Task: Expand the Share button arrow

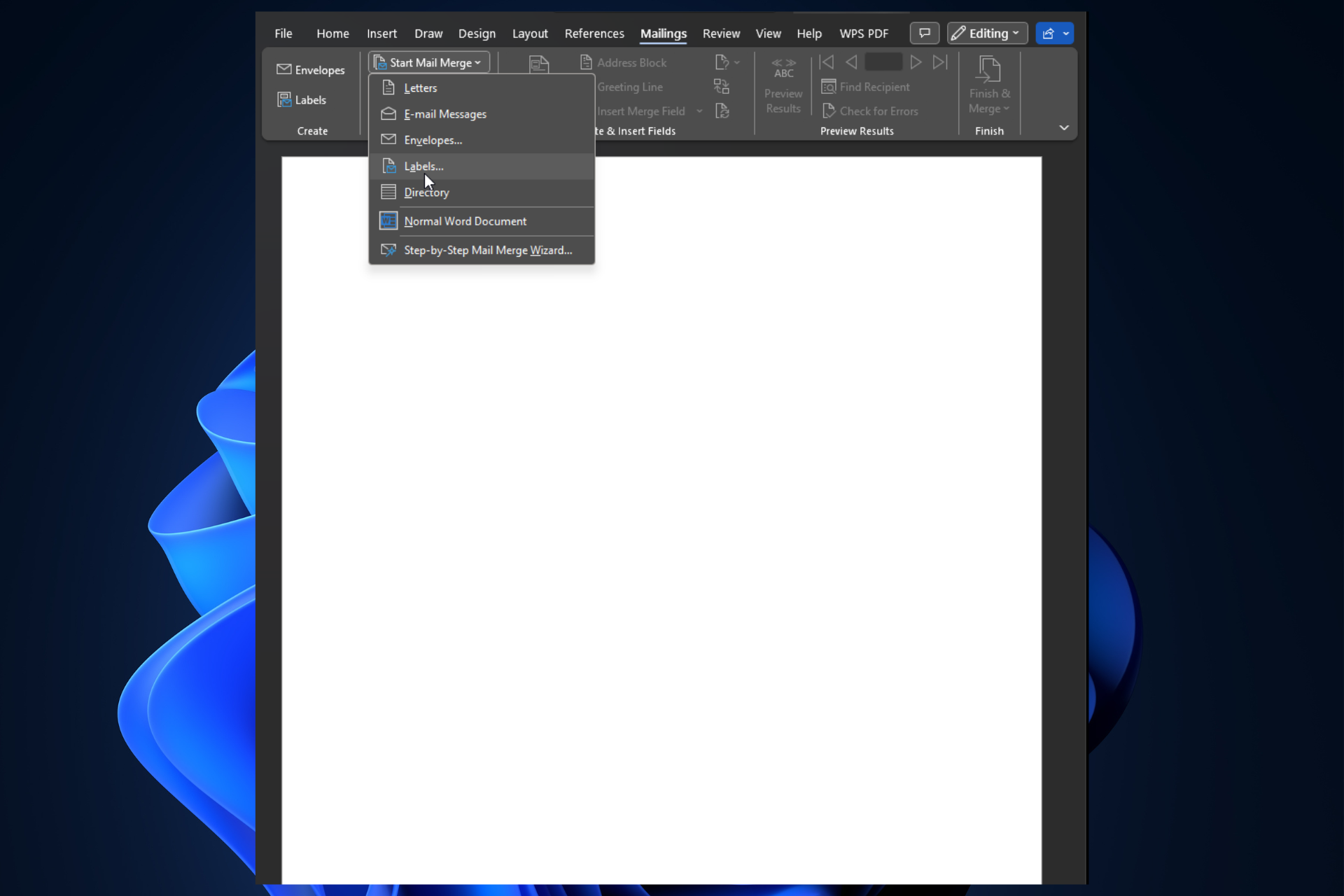Action: [1066, 33]
